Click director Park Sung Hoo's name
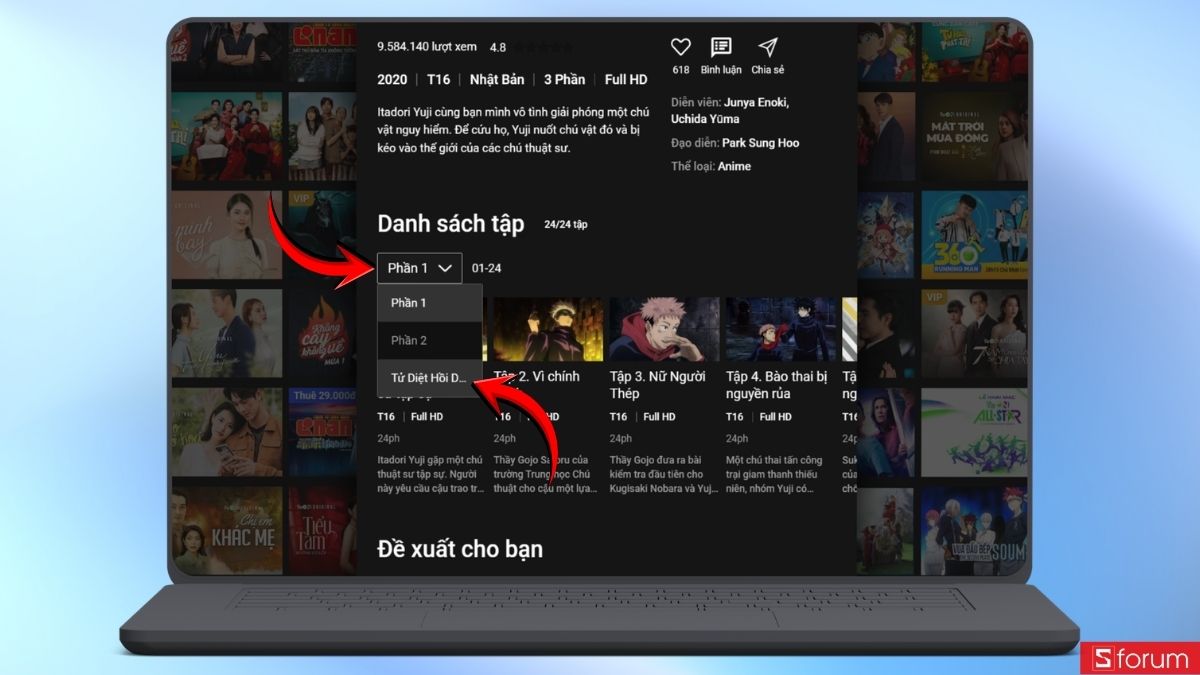 coord(762,142)
